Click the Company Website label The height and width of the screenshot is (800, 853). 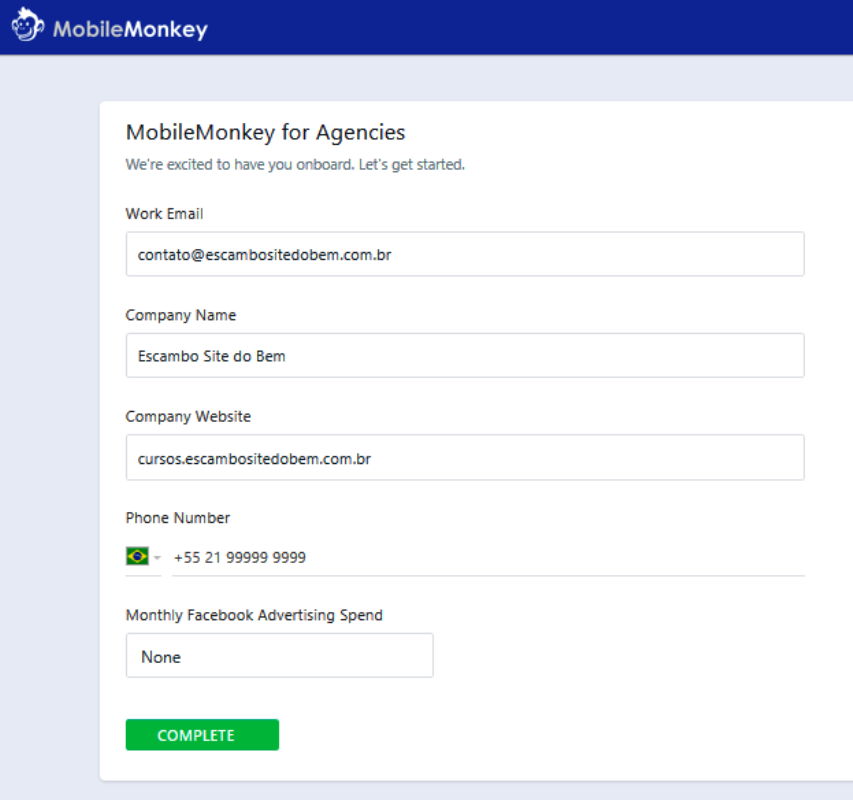click(188, 417)
